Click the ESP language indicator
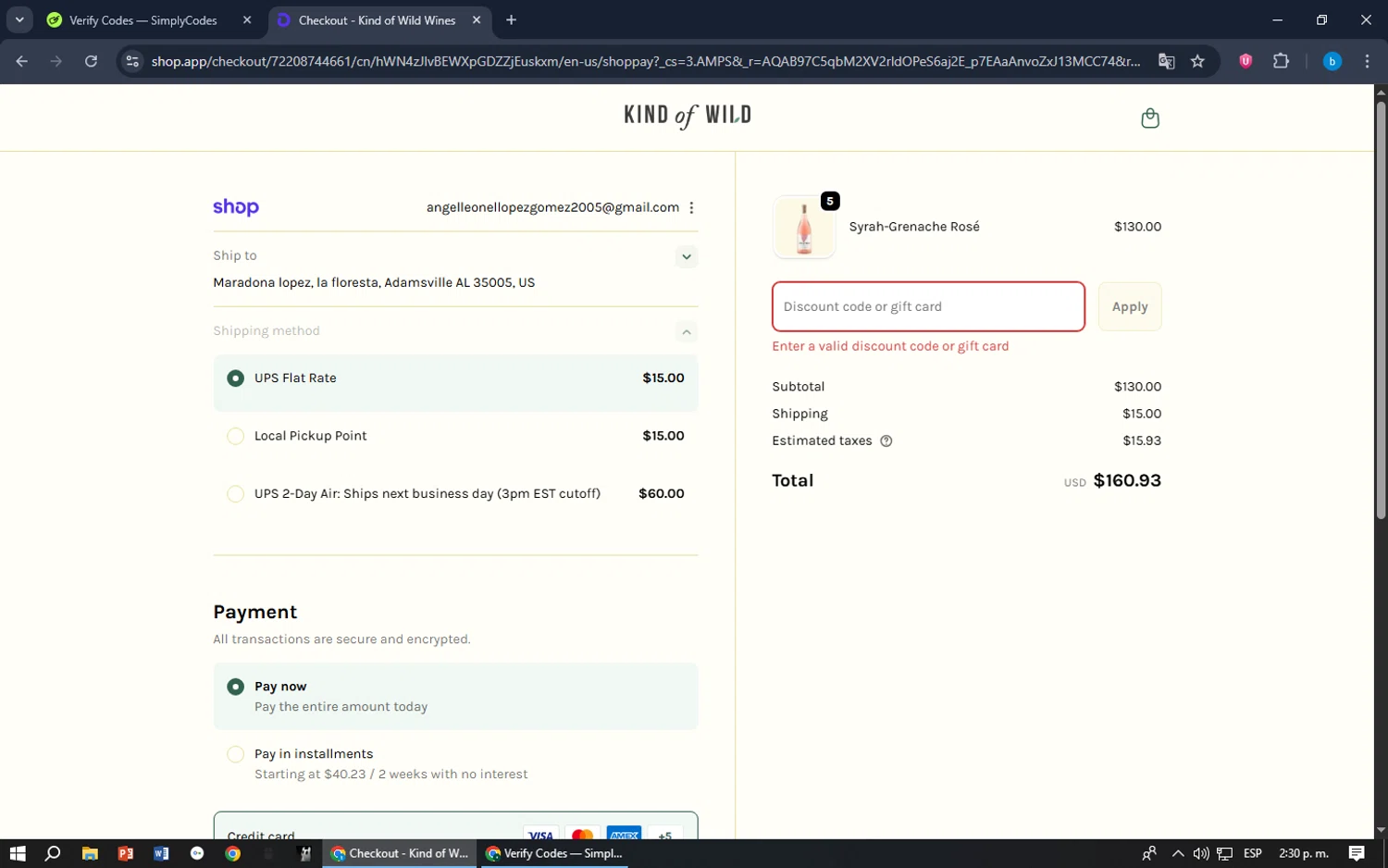The image size is (1388, 868). point(1253,853)
